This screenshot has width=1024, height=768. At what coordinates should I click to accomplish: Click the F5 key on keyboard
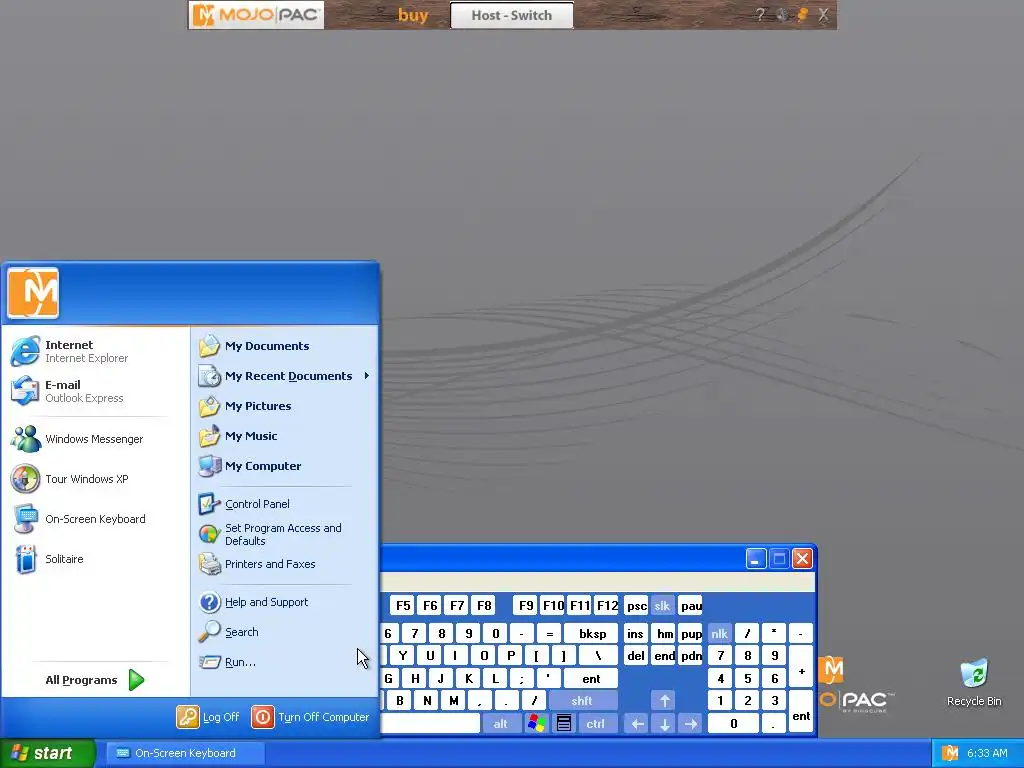click(404, 605)
